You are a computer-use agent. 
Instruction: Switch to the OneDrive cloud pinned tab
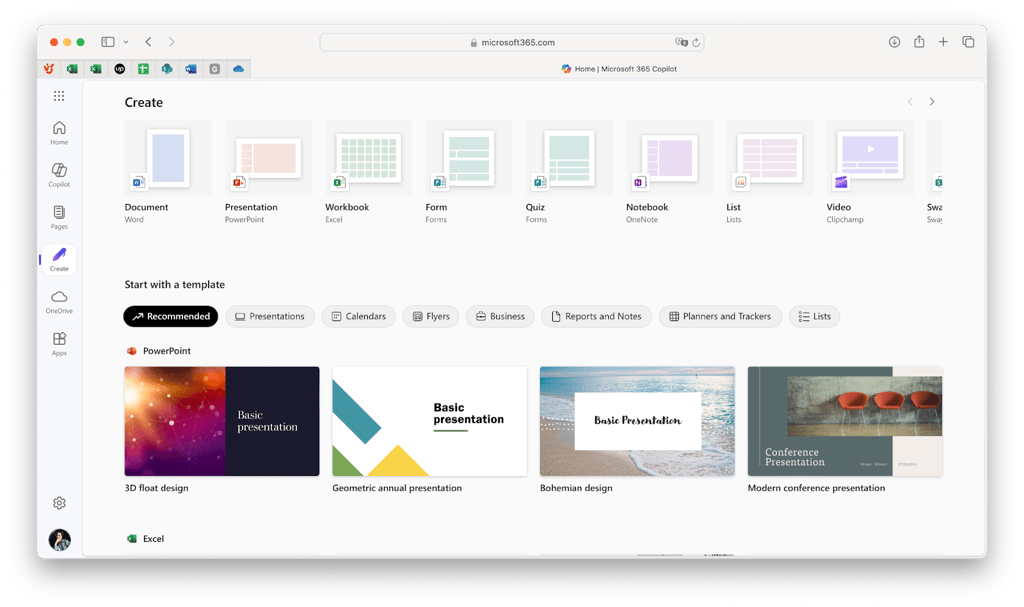(x=238, y=69)
